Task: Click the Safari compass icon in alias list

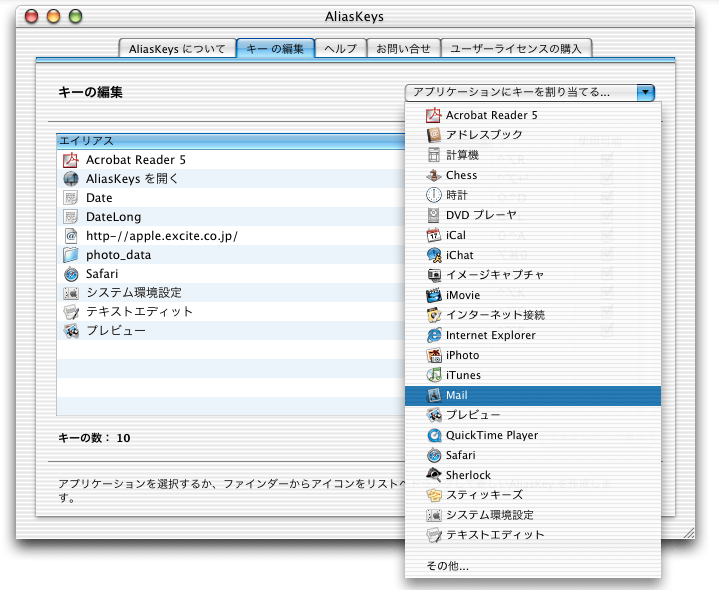Action: click(x=71, y=274)
